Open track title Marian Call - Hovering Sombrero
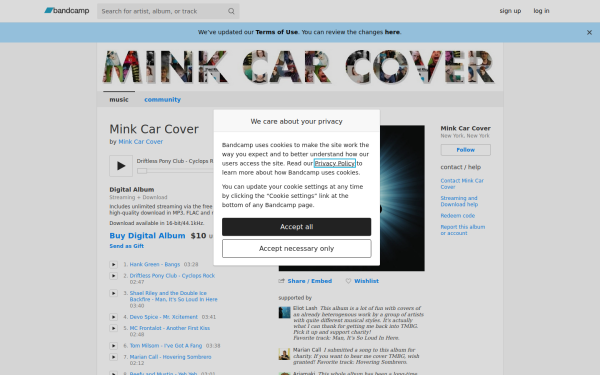Screen dimensions: 600x375 pos(170,357)
